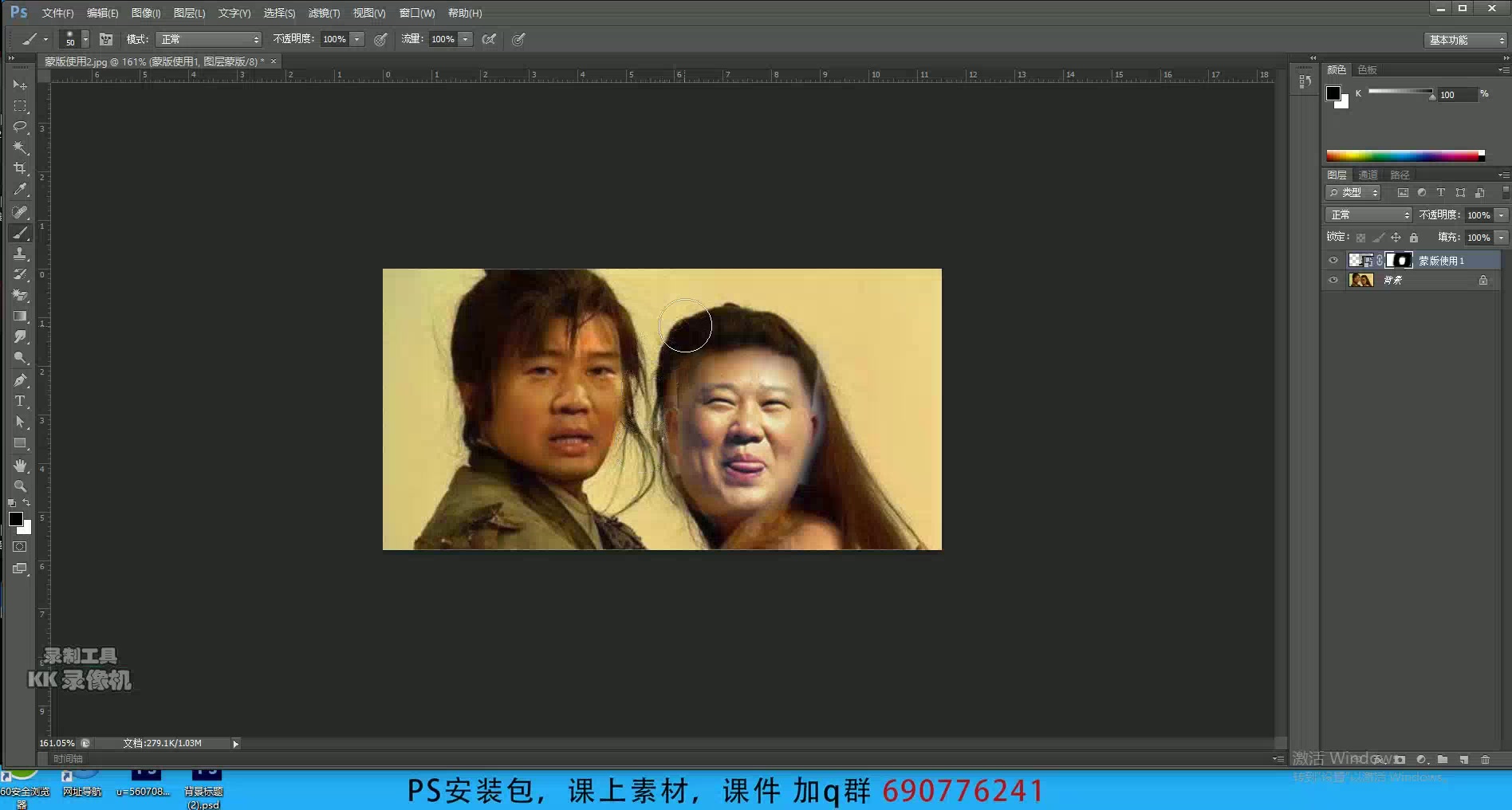Toggle lock position
This screenshot has height=810, width=1512.
point(1396,238)
